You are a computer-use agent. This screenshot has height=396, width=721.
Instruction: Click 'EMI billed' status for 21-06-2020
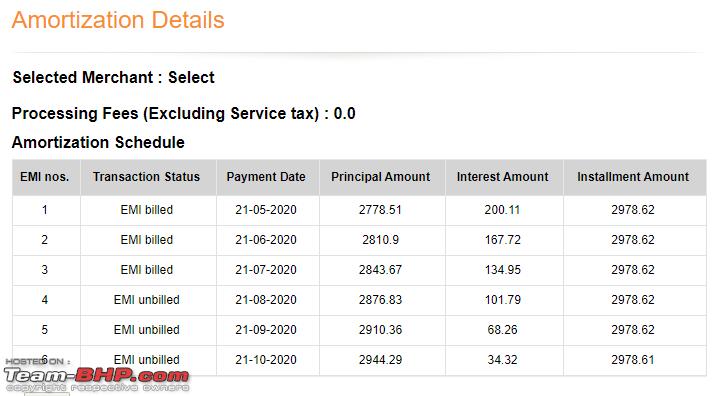point(147,240)
